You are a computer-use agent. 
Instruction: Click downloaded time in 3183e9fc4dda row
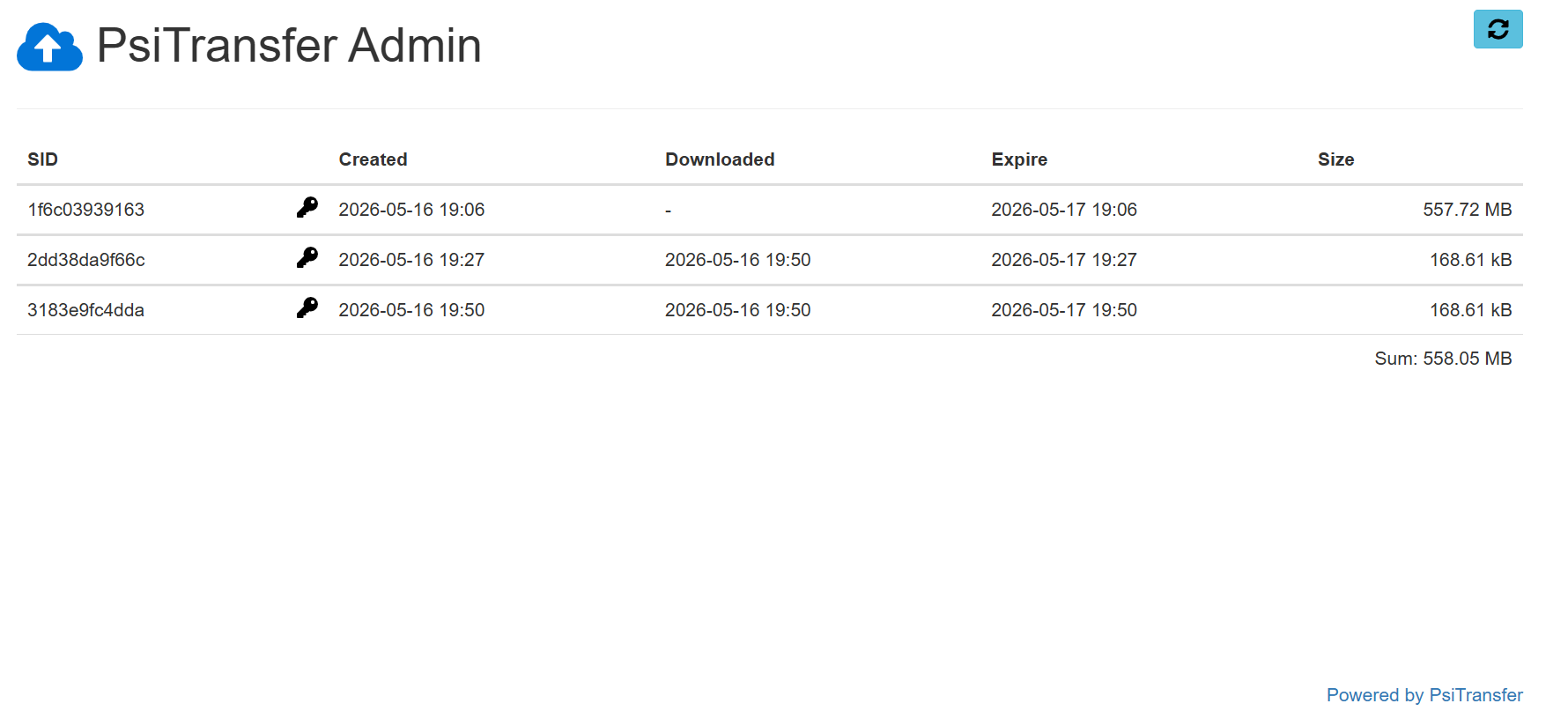click(737, 310)
